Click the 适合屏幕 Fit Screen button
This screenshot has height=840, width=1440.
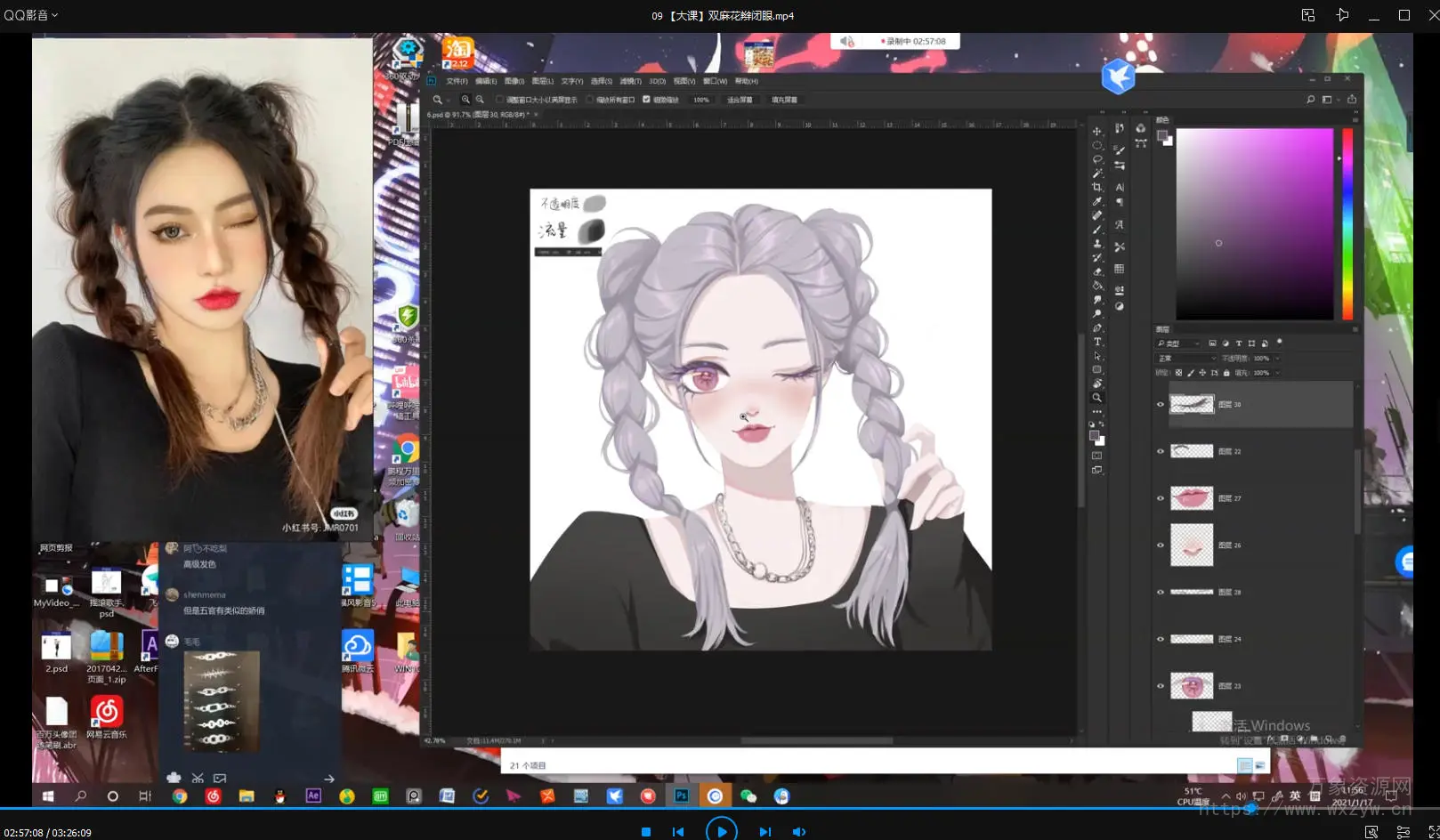[739, 100]
